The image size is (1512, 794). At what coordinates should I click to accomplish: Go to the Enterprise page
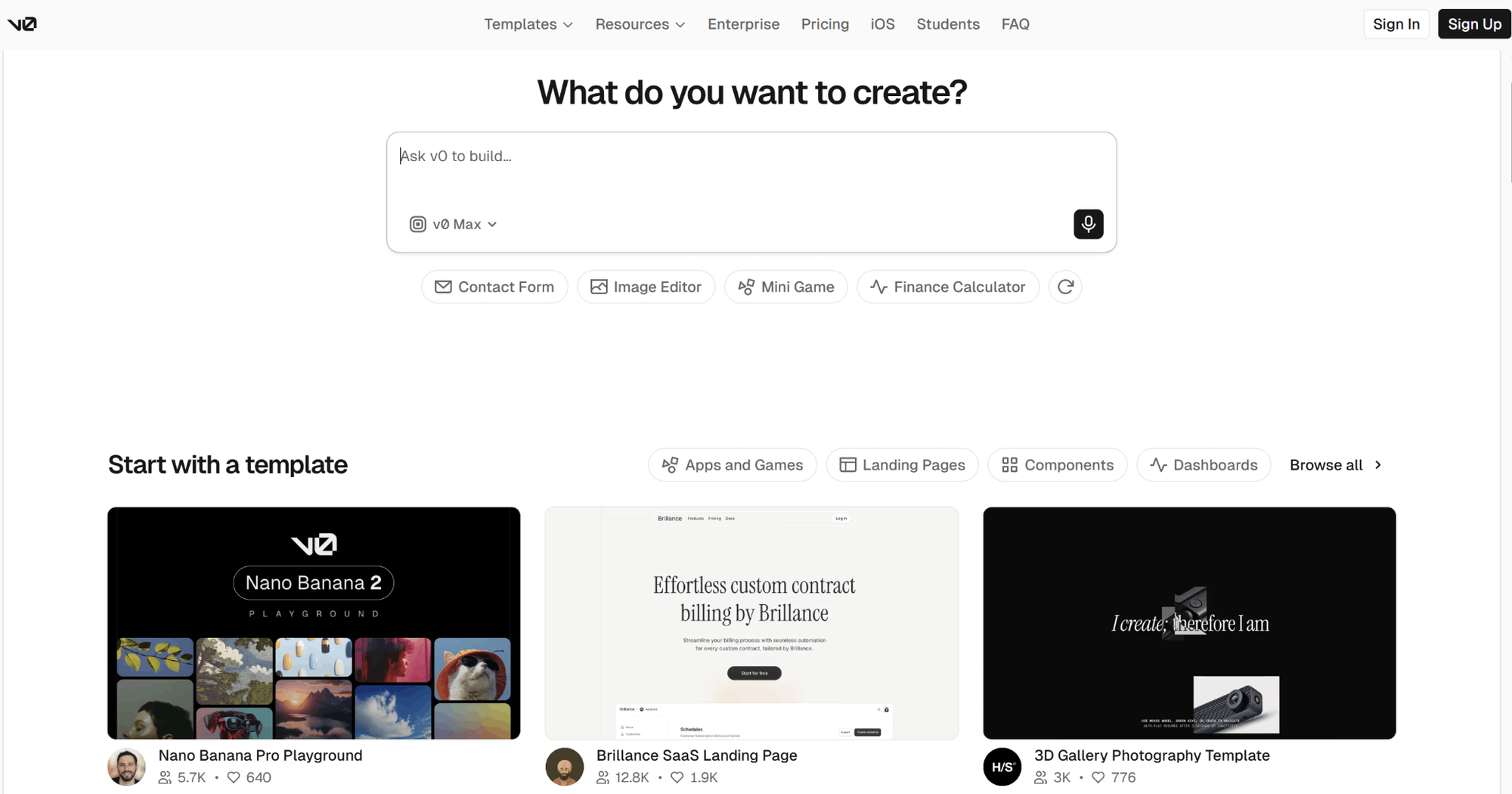coord(743,24)
